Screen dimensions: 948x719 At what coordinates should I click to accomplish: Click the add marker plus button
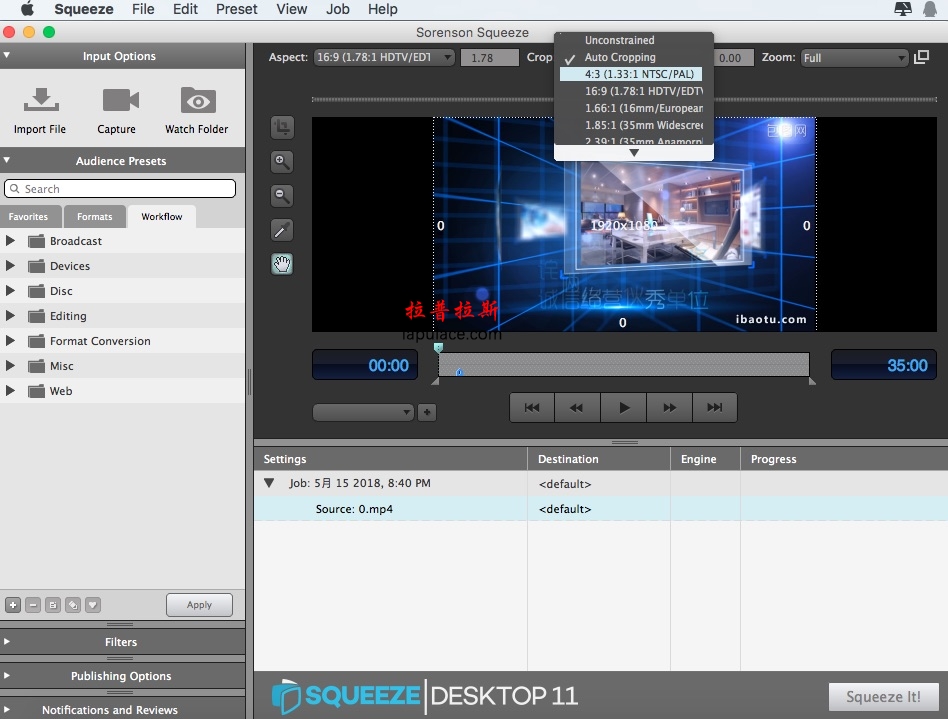coord(427,412)
